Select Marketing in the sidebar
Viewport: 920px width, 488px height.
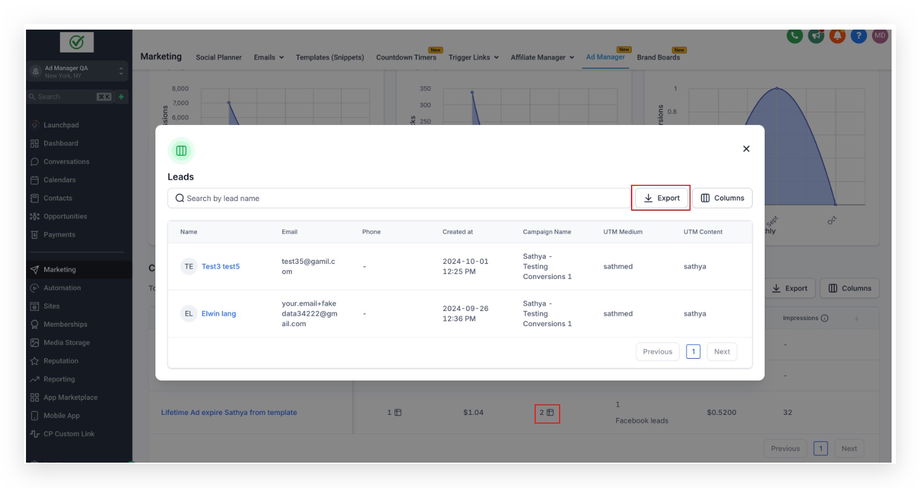[x=59, y=270]
